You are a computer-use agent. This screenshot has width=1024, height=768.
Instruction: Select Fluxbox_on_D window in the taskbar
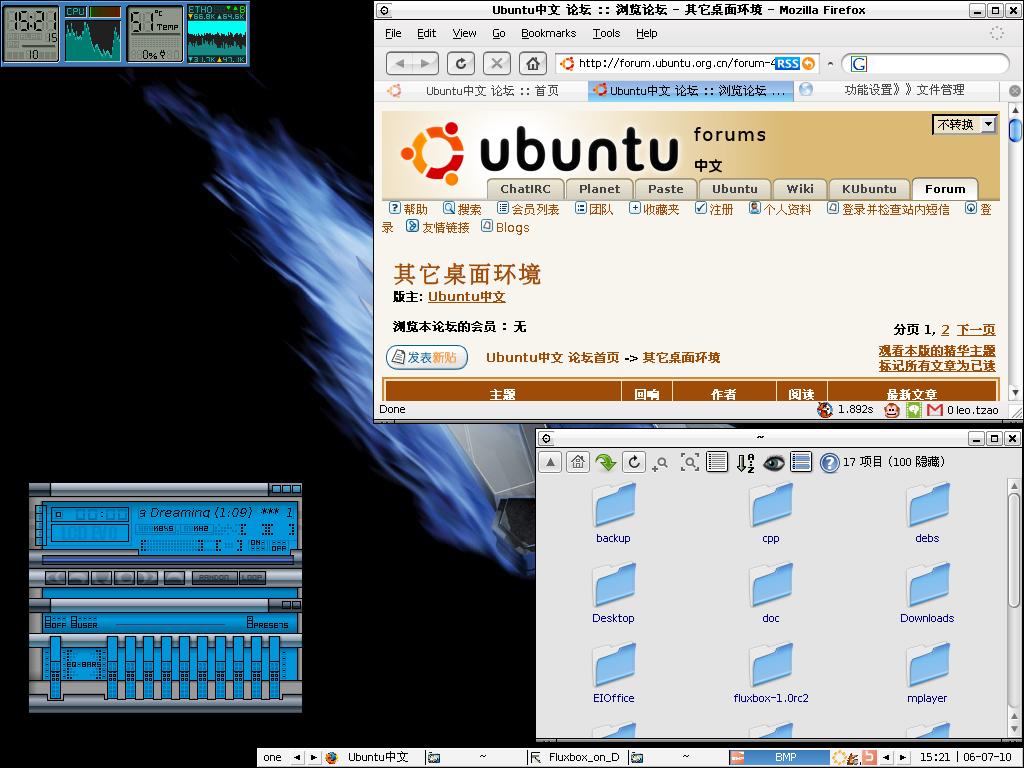tap(577, 758)
